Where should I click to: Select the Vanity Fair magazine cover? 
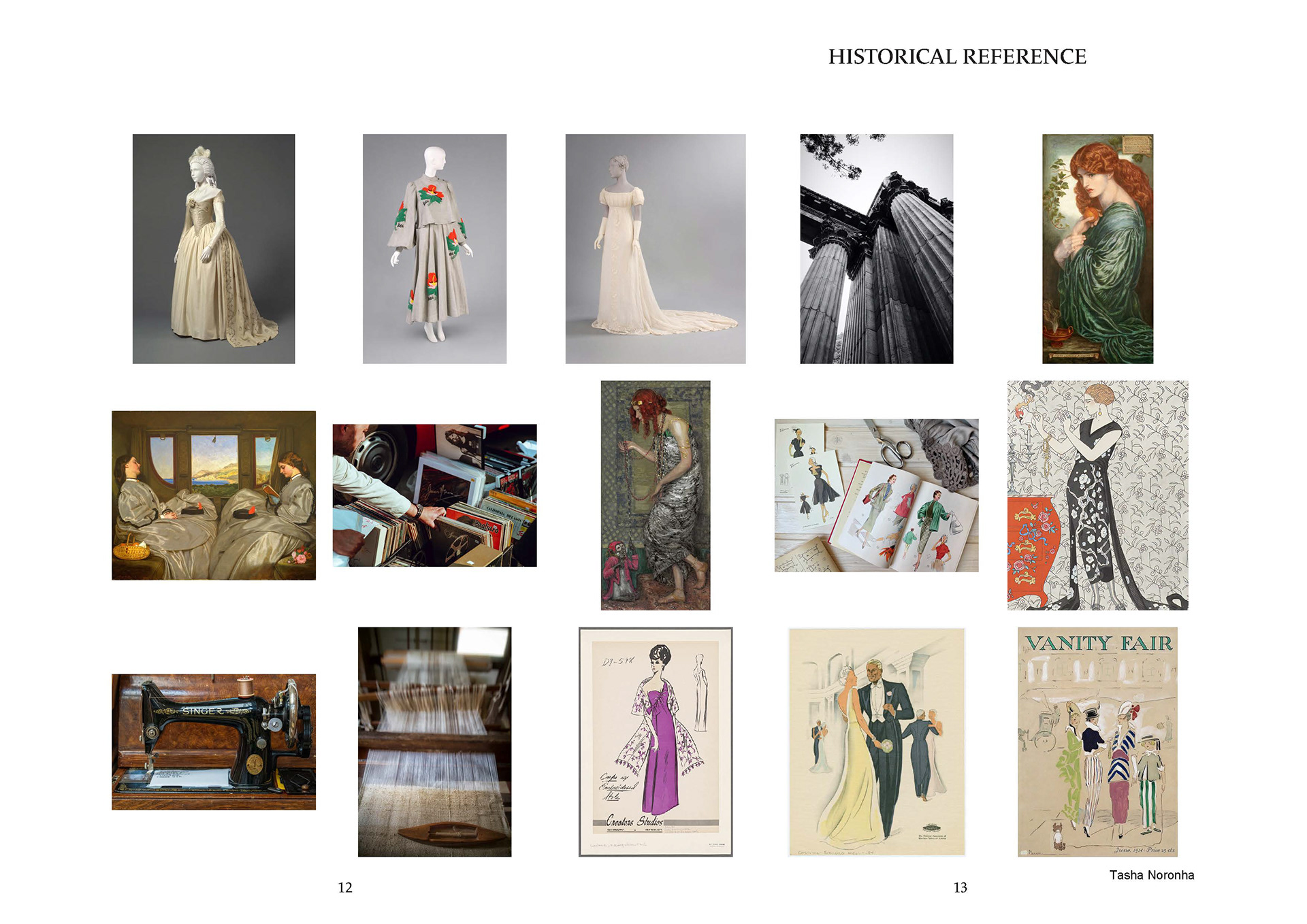(1097, 742)
